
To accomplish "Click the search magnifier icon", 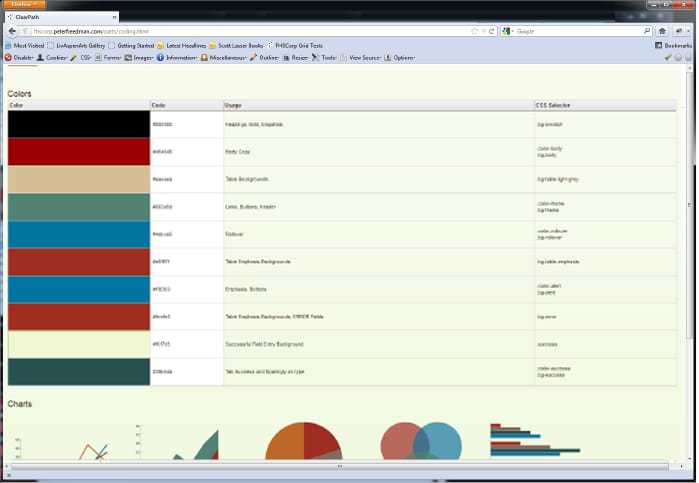I will pos(647,31).
